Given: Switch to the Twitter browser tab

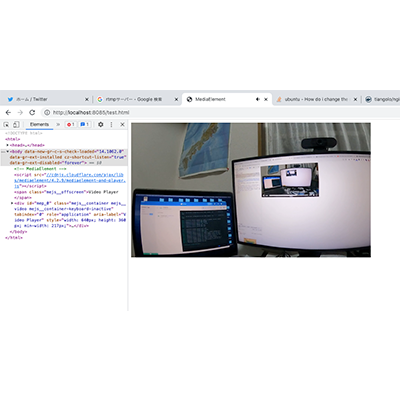Looking at the screenshot, I should click(47, 99).
